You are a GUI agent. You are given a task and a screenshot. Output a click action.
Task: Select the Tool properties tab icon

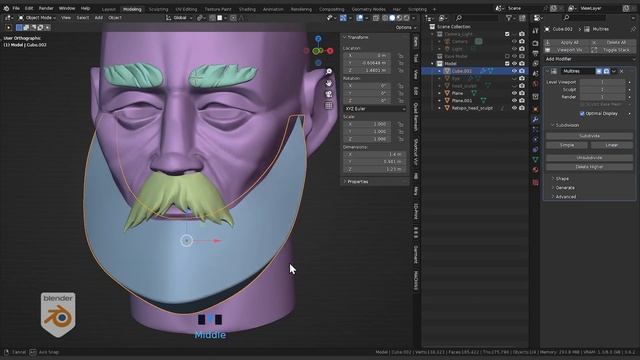pyautogui.click(x=536, y=32)
